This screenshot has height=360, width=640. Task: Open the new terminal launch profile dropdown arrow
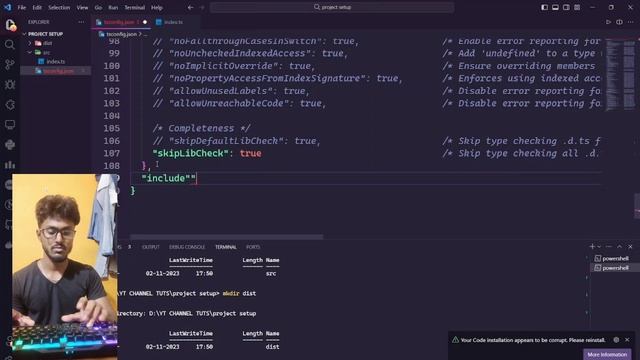click(599, 247)
